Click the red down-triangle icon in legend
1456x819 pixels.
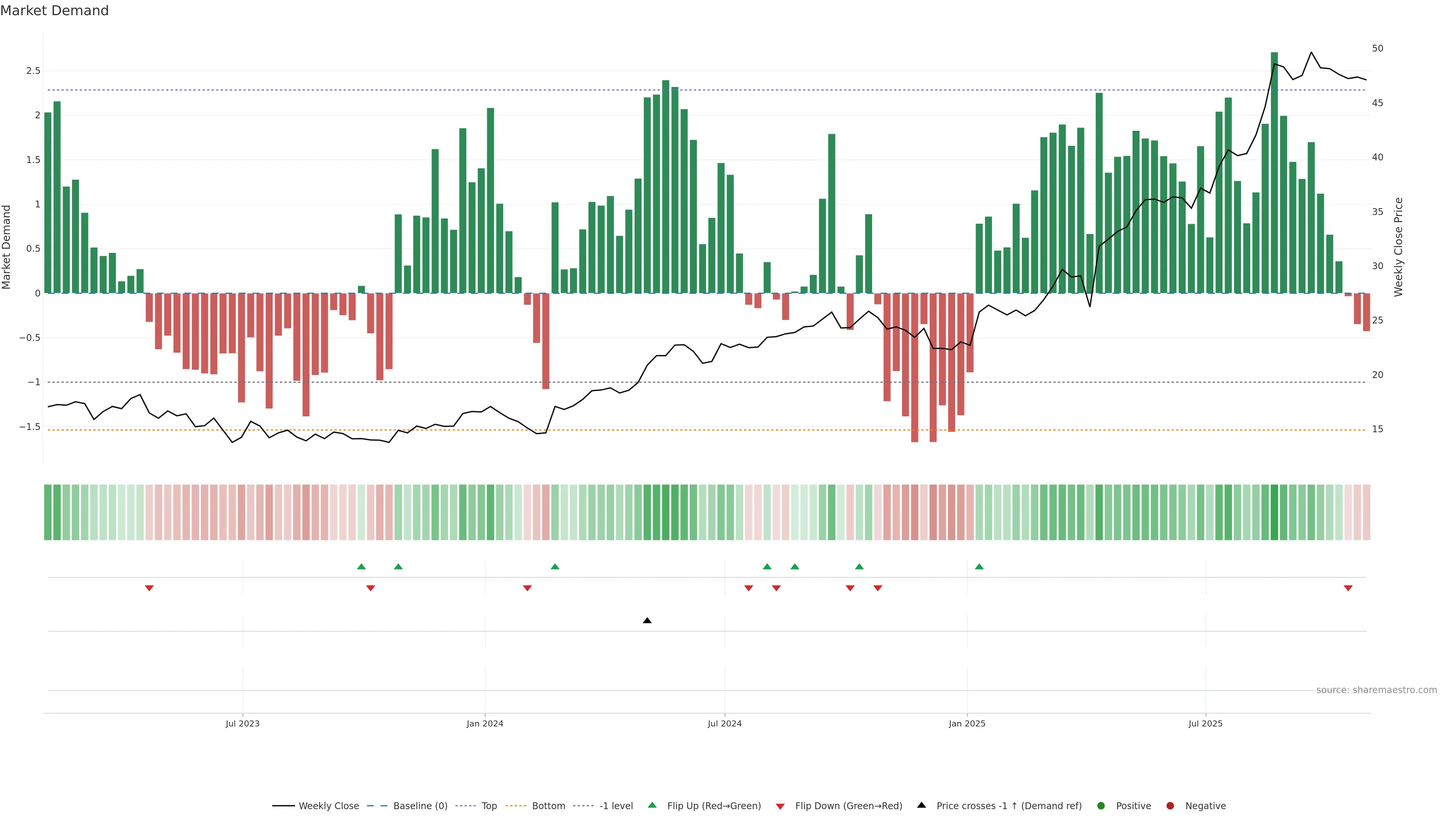pyautogui.click(x=780, y=806)
